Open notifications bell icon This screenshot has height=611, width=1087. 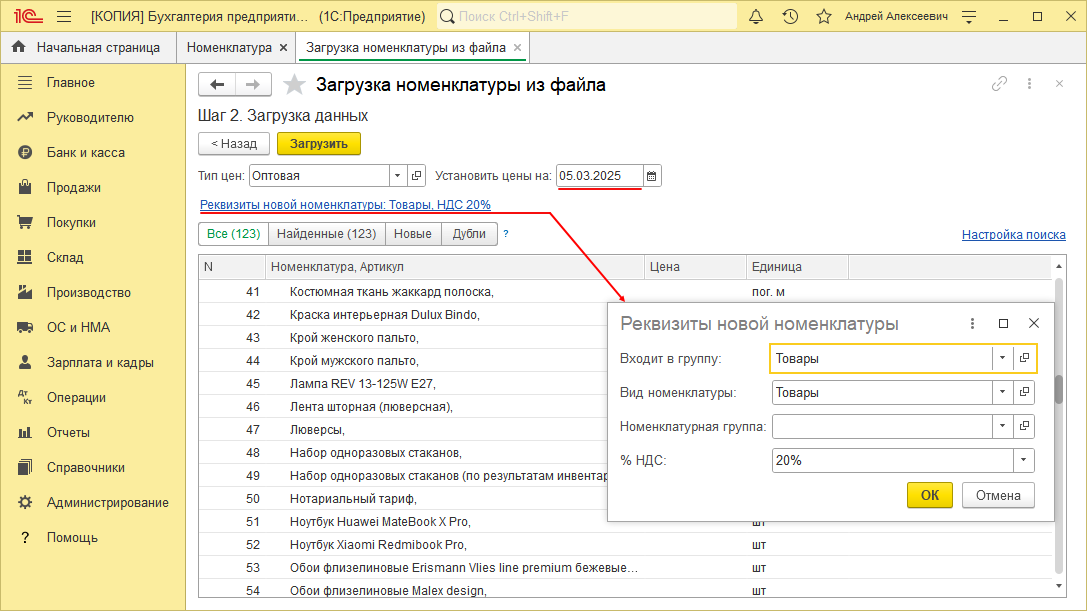pyautogui.click(x=756, y=17)
